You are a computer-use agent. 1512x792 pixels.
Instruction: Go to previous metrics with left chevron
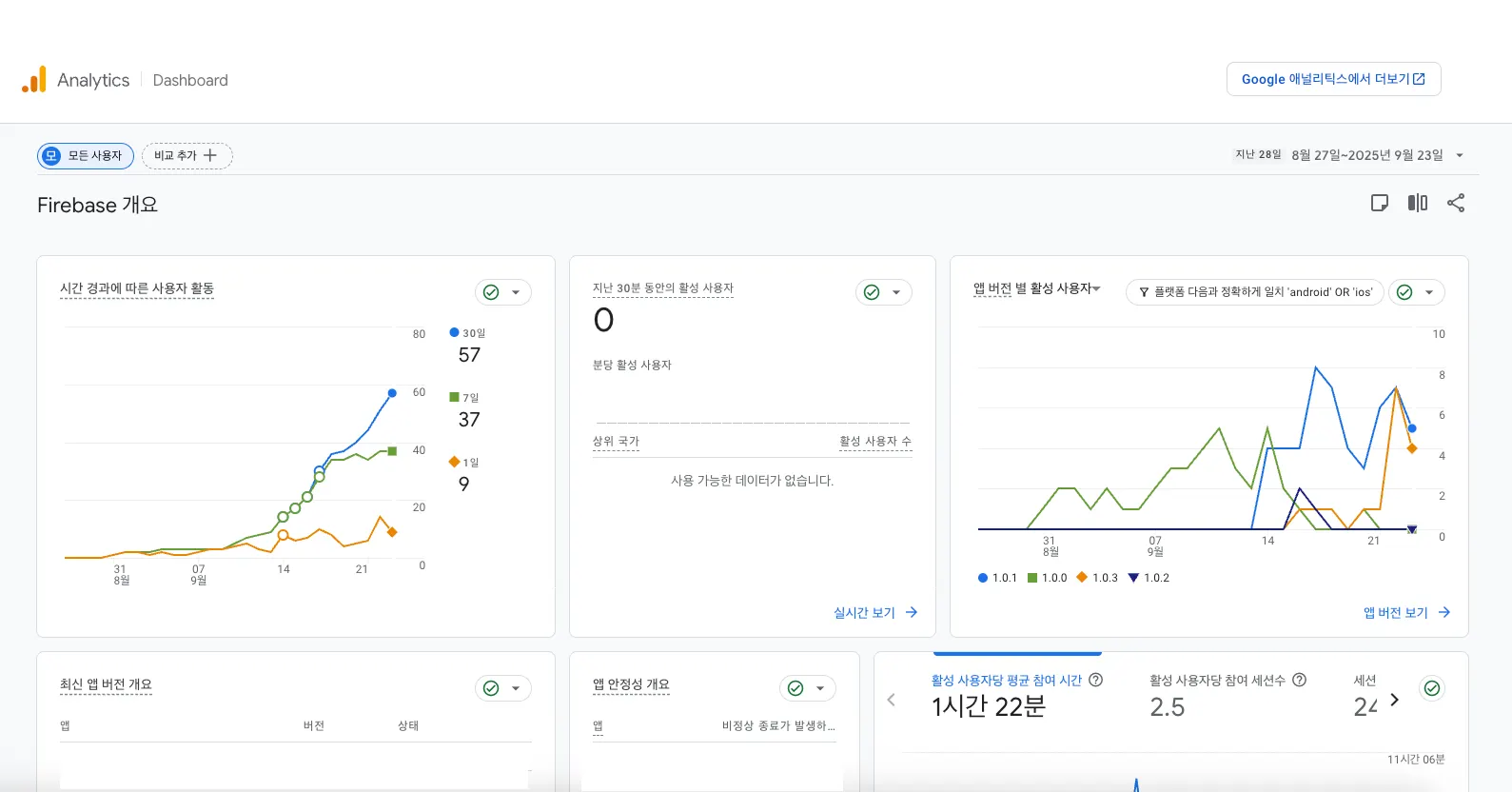(x=891, y=700)
